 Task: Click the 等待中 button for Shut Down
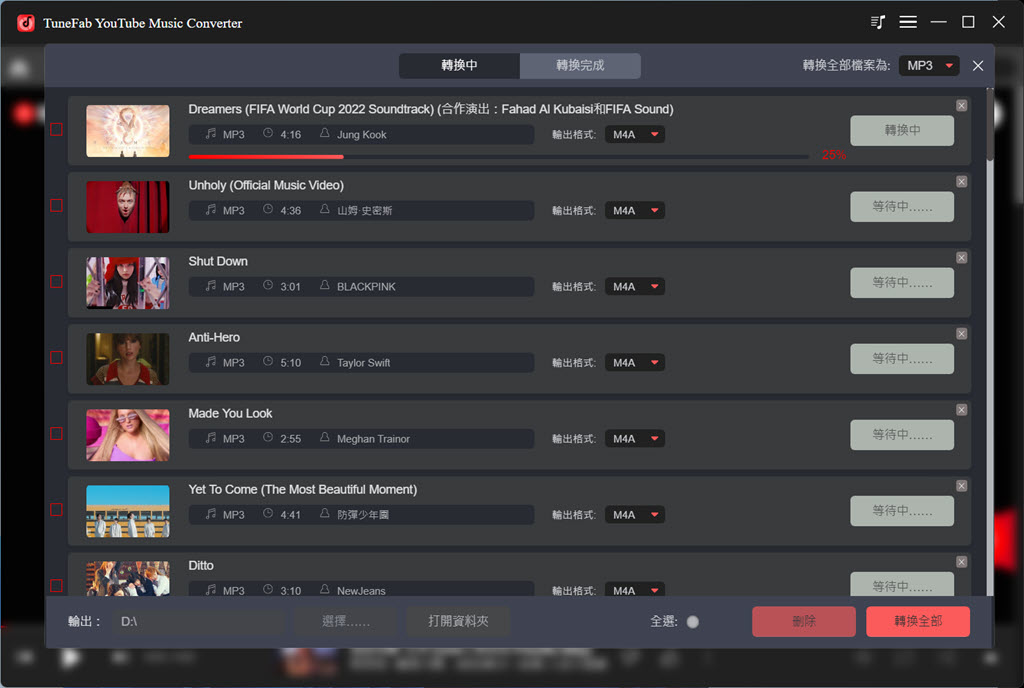[x=902, y=283]
